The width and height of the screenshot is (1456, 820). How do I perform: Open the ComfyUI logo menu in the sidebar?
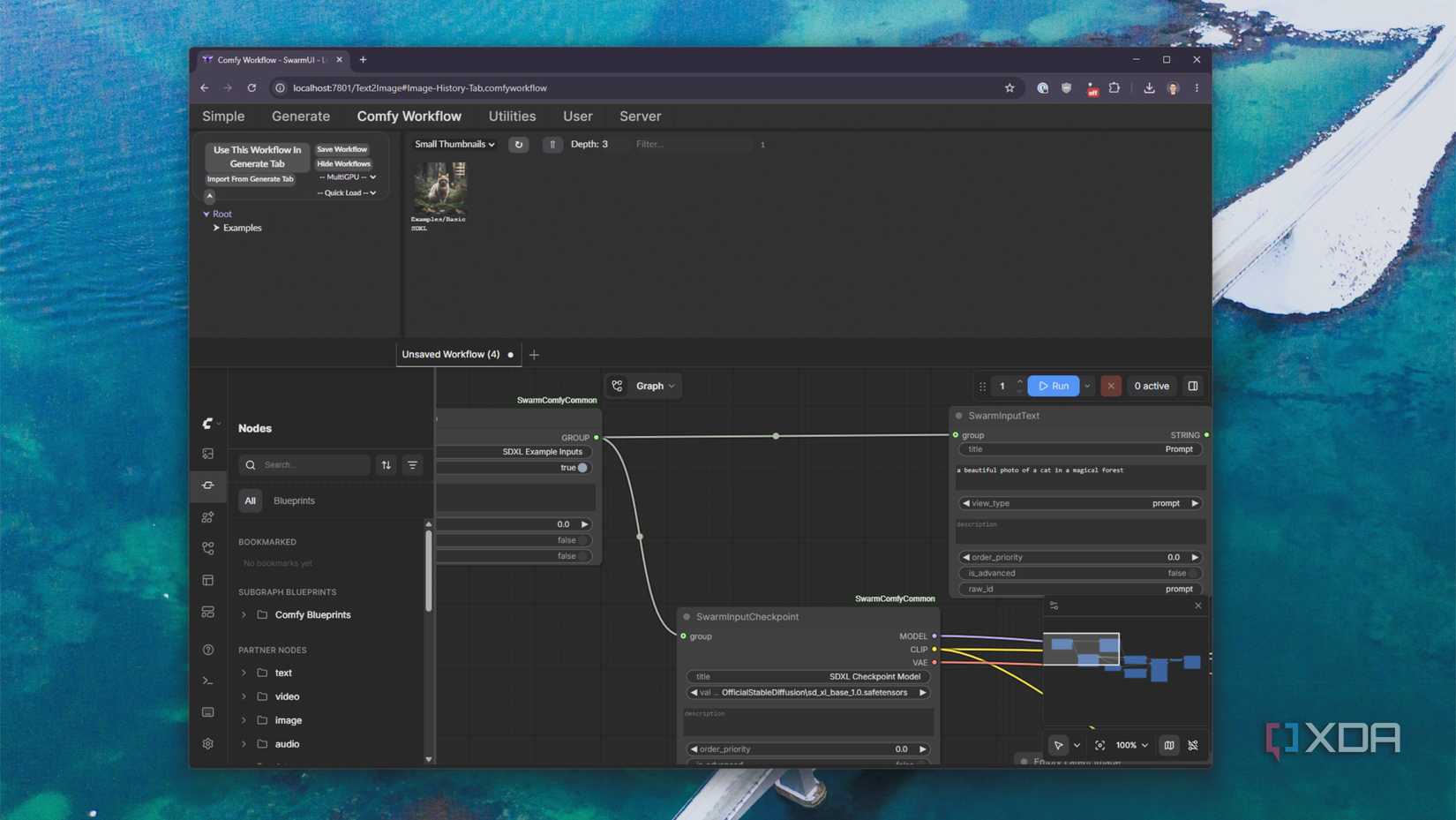click(208, 424)
